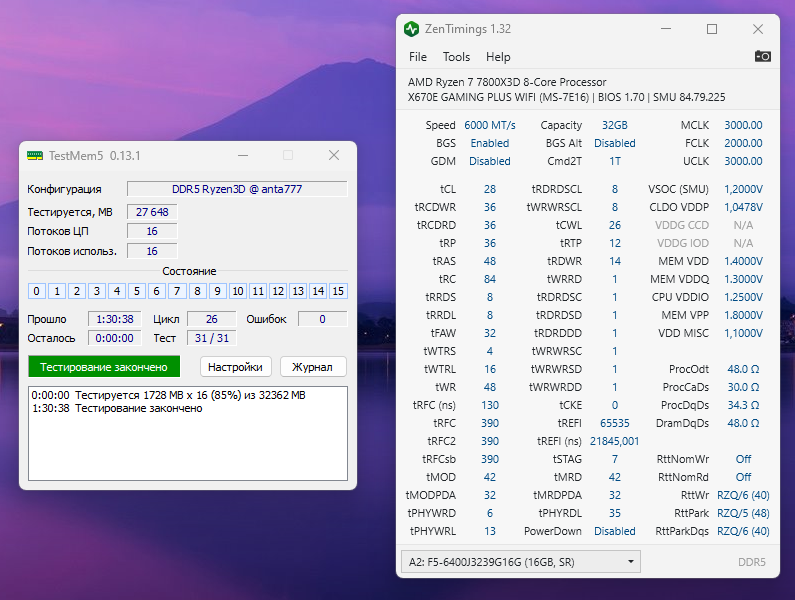This screenshot has width=795, height=600.
Task: Minimize the TestMem5 window
Action: 243,155
